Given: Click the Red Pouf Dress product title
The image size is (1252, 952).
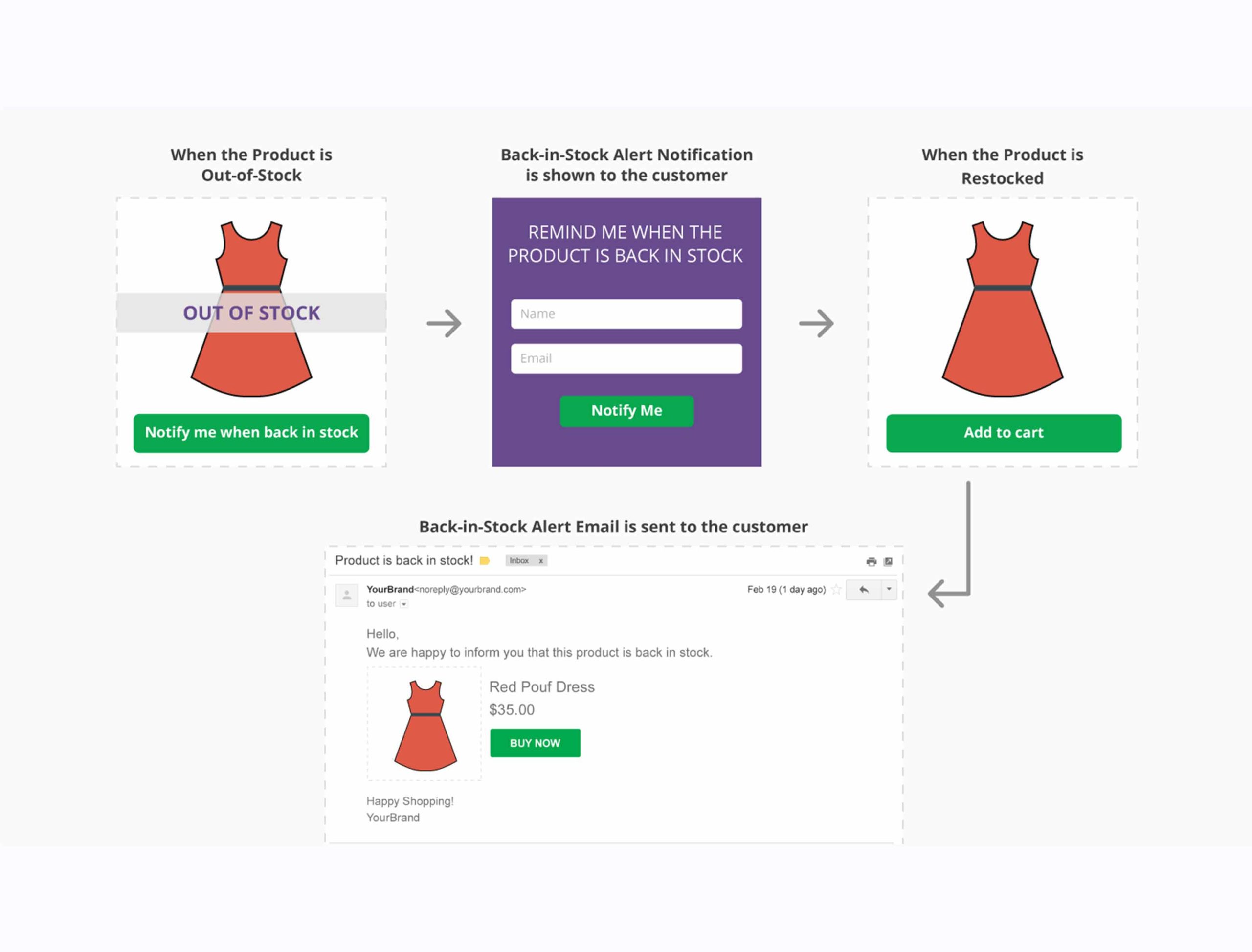Looking at the screenshot, I should [x=541, y=687].
